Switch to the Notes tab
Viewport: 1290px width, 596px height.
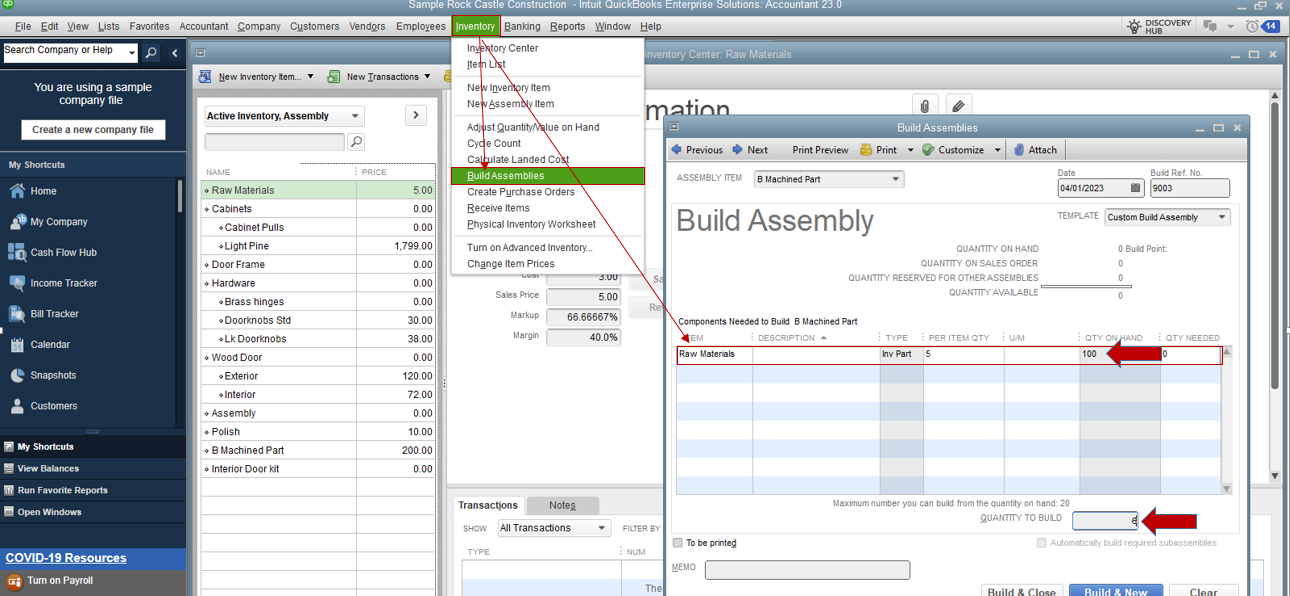pyautogui.click(x=562, y=505)
